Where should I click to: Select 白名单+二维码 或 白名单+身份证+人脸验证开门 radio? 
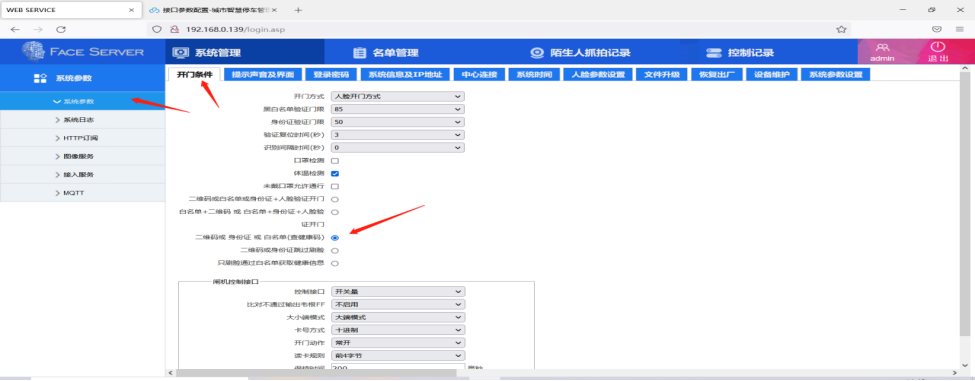(x=335, y=212)
